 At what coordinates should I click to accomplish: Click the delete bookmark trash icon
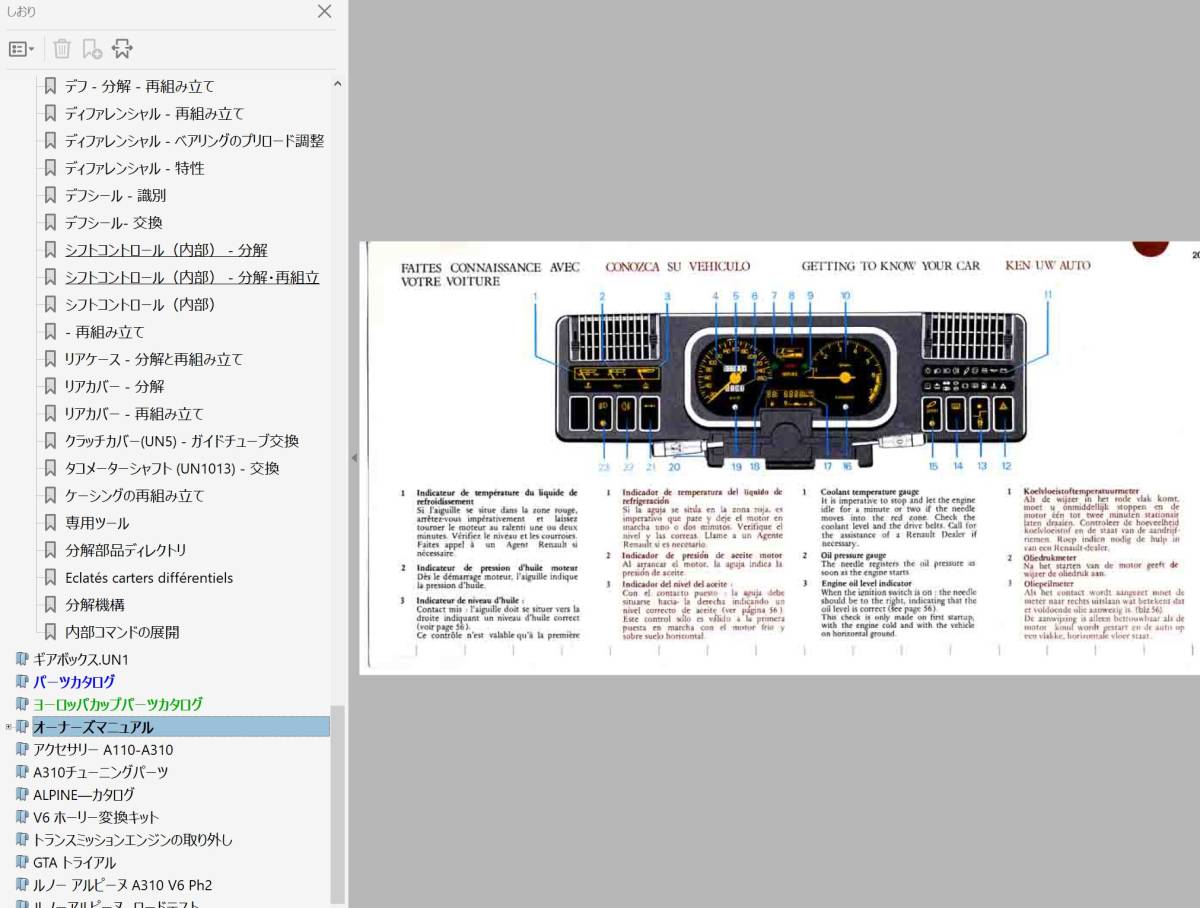click(62, 49)
